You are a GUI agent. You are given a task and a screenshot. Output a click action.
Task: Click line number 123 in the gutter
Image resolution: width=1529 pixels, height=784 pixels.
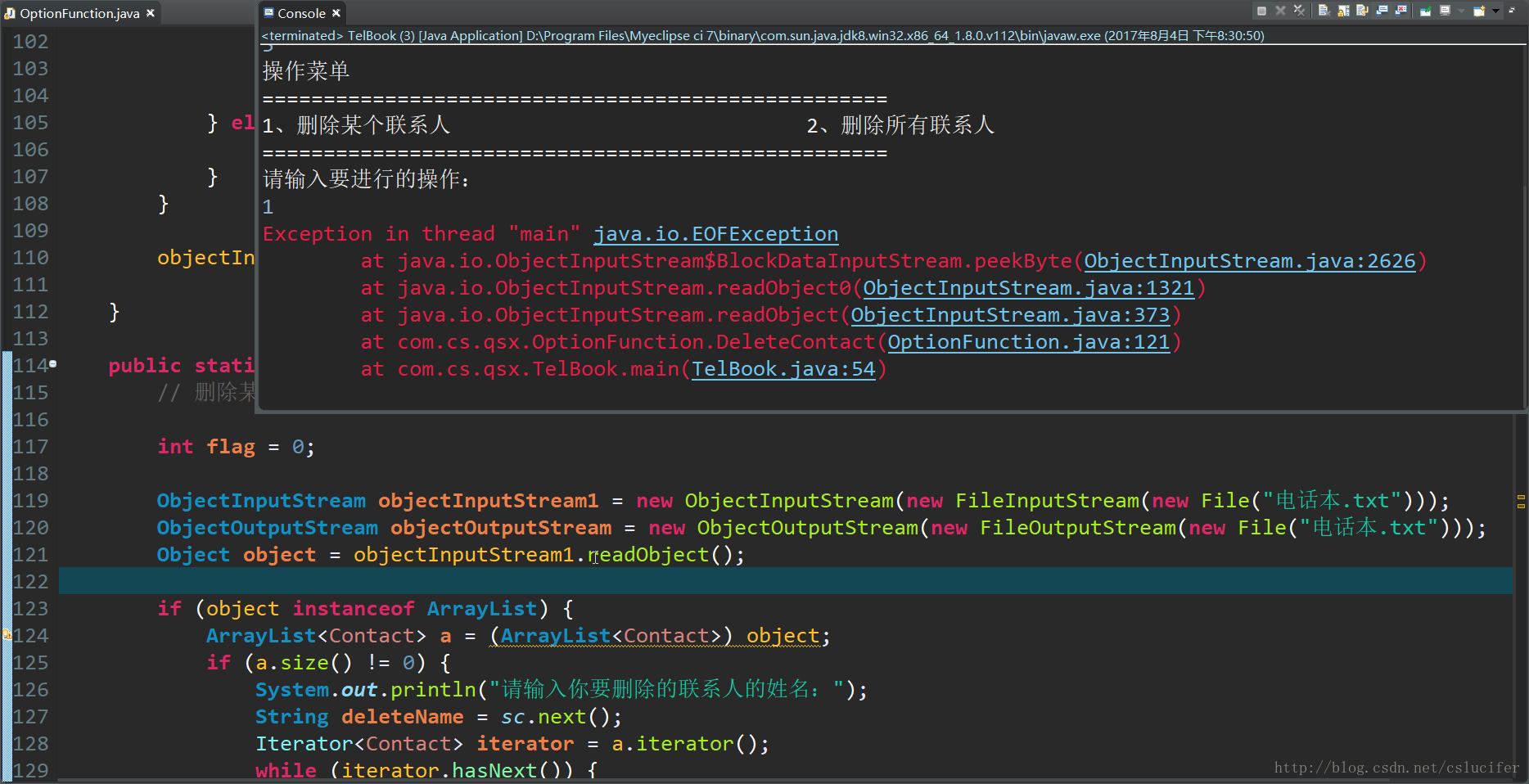(x=30, y=609)
